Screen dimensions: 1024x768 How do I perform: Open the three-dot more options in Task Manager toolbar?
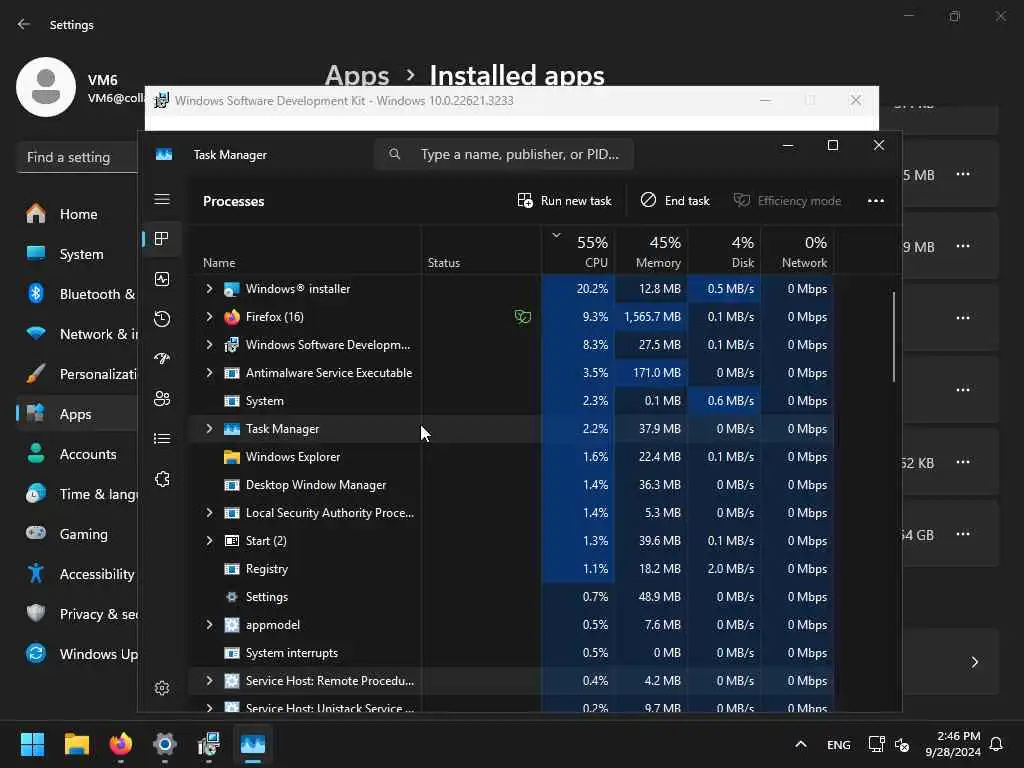tap(876, 200)
